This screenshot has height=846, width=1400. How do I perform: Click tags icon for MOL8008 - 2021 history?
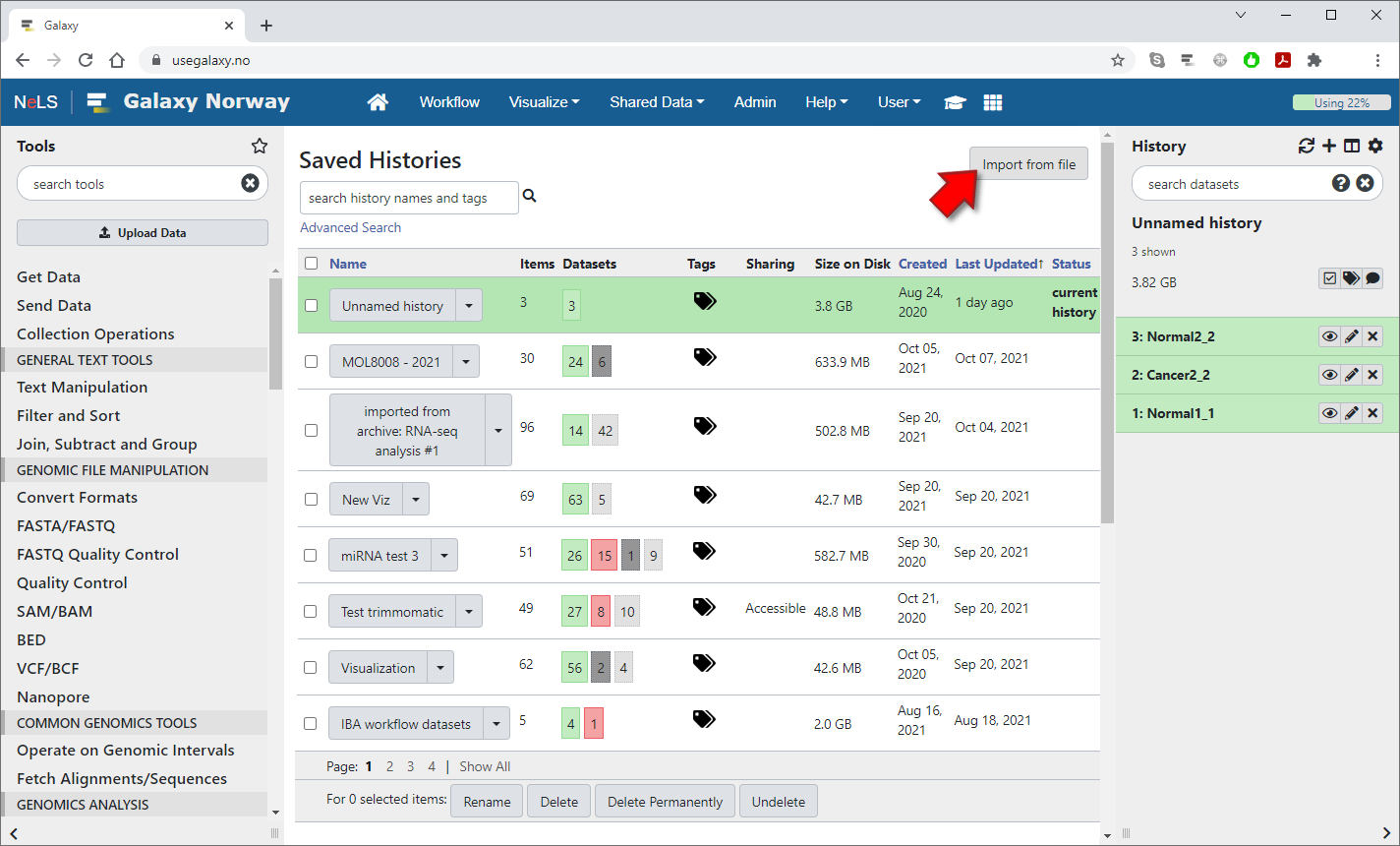(x=705, y=357)
